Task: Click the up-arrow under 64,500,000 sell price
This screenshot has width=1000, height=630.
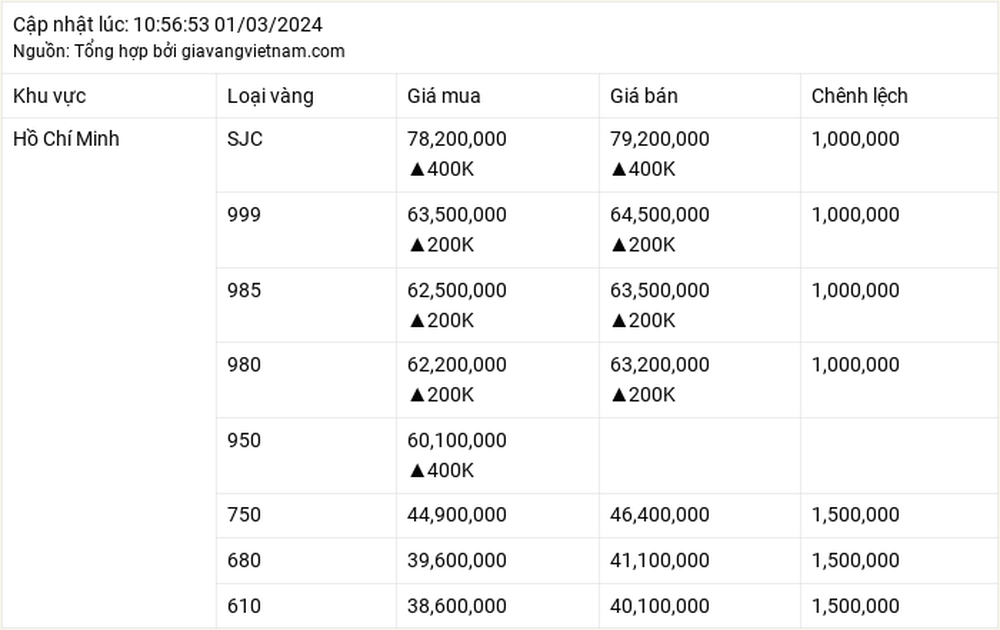Action: coord(619,245)
